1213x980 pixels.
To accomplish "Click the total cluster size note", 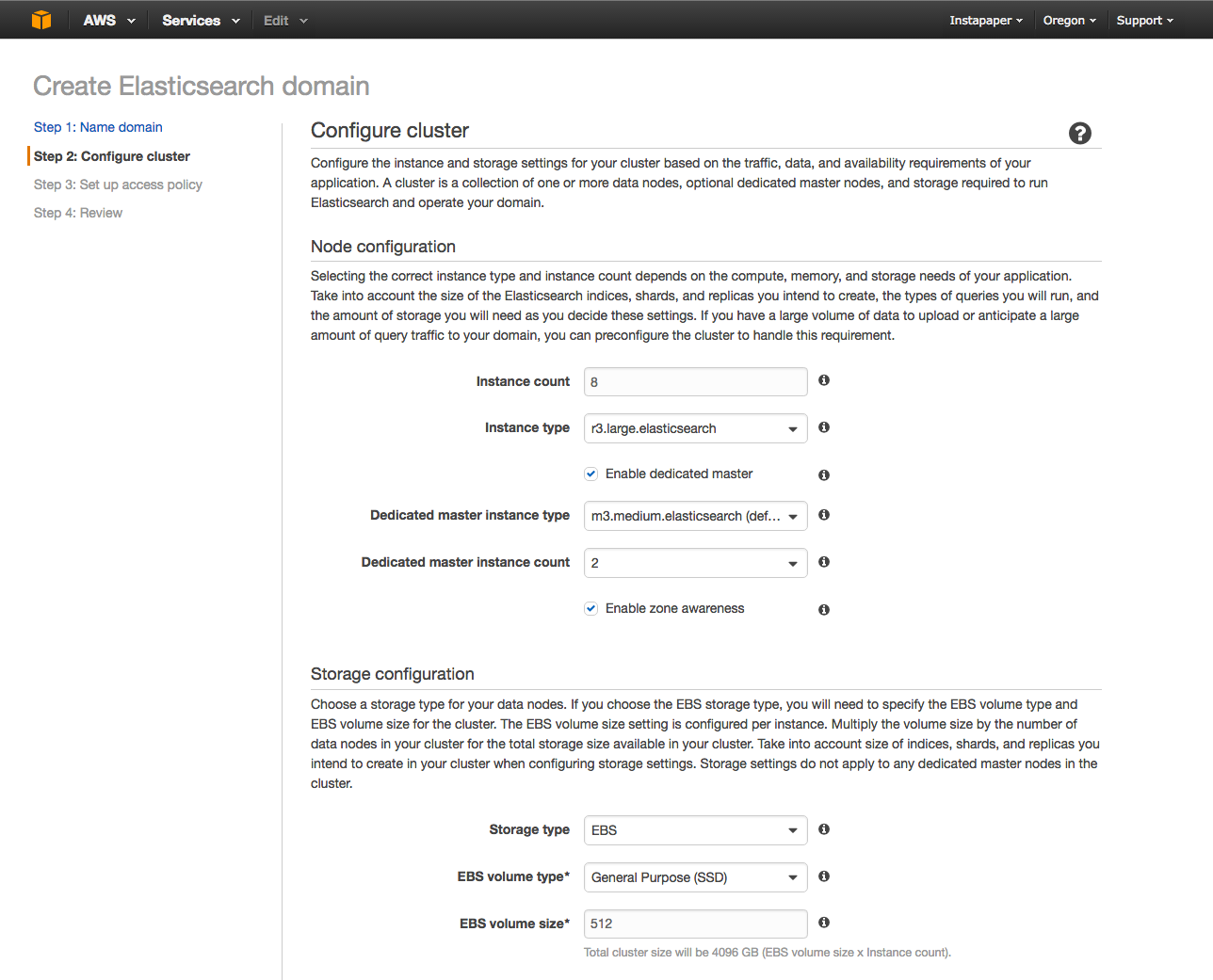I will 768,953.
